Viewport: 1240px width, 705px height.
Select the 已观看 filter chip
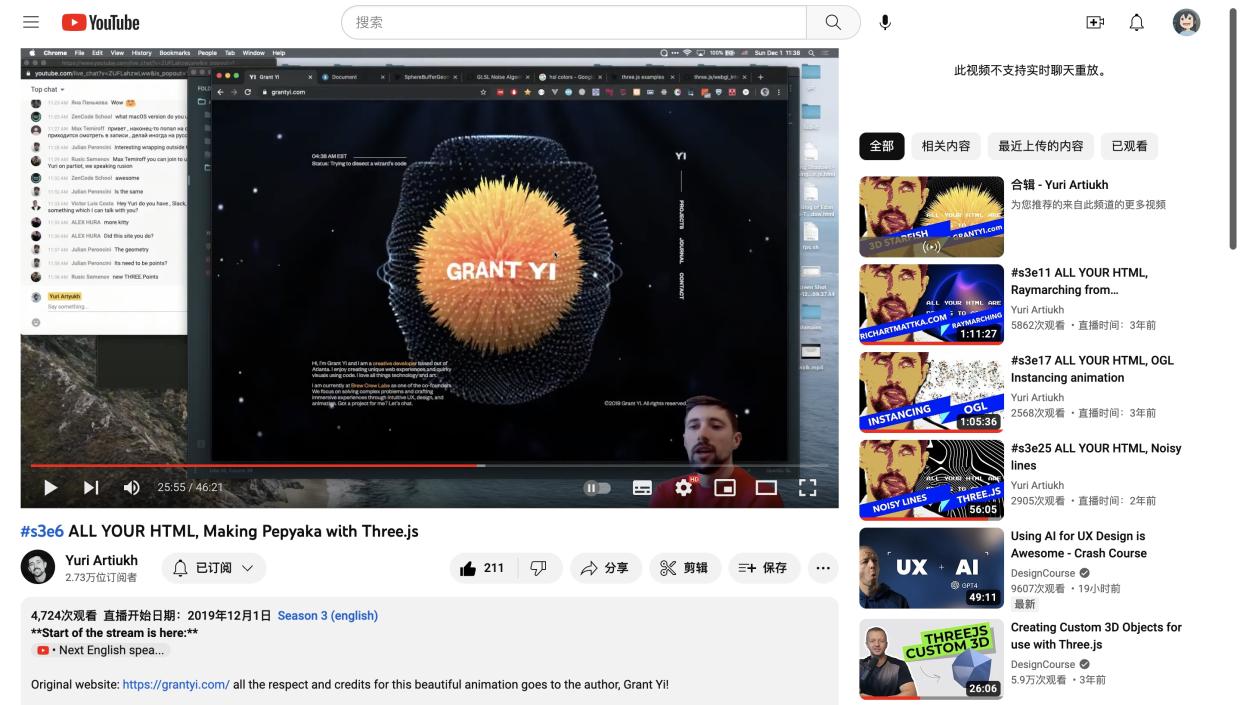[1130, 146]
